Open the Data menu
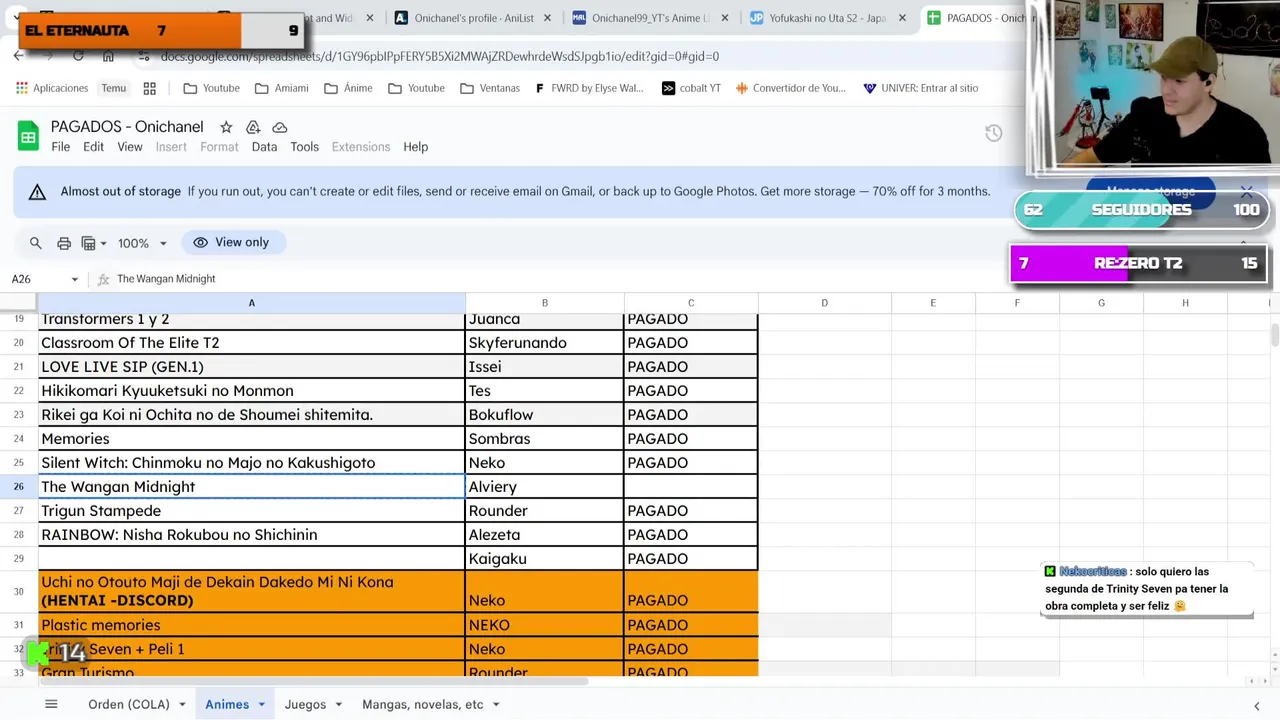The width and height of the screenshot is (1280, 720). 264,147
